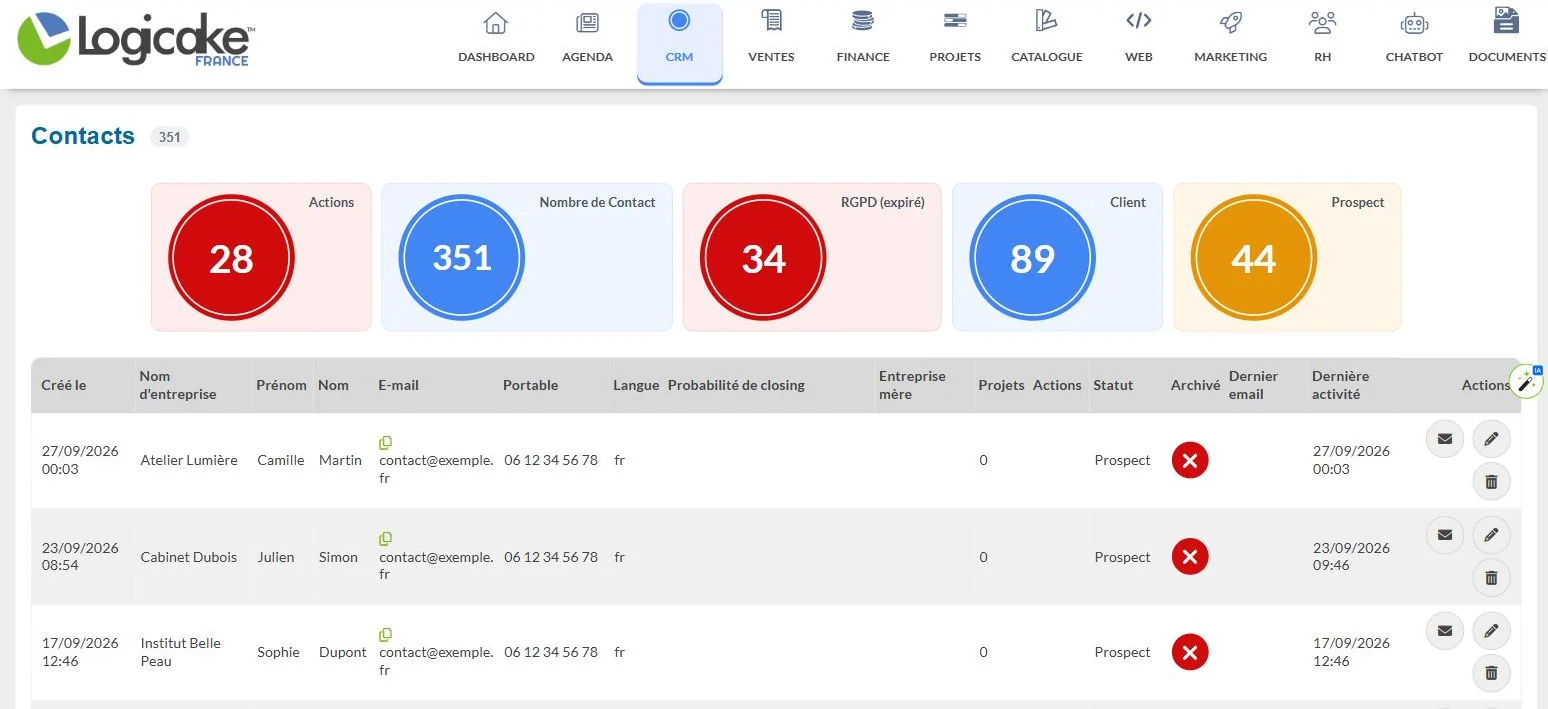Sort by the Prénom column header
Viewport: 1548px width, 709px height.
(281, 385)
